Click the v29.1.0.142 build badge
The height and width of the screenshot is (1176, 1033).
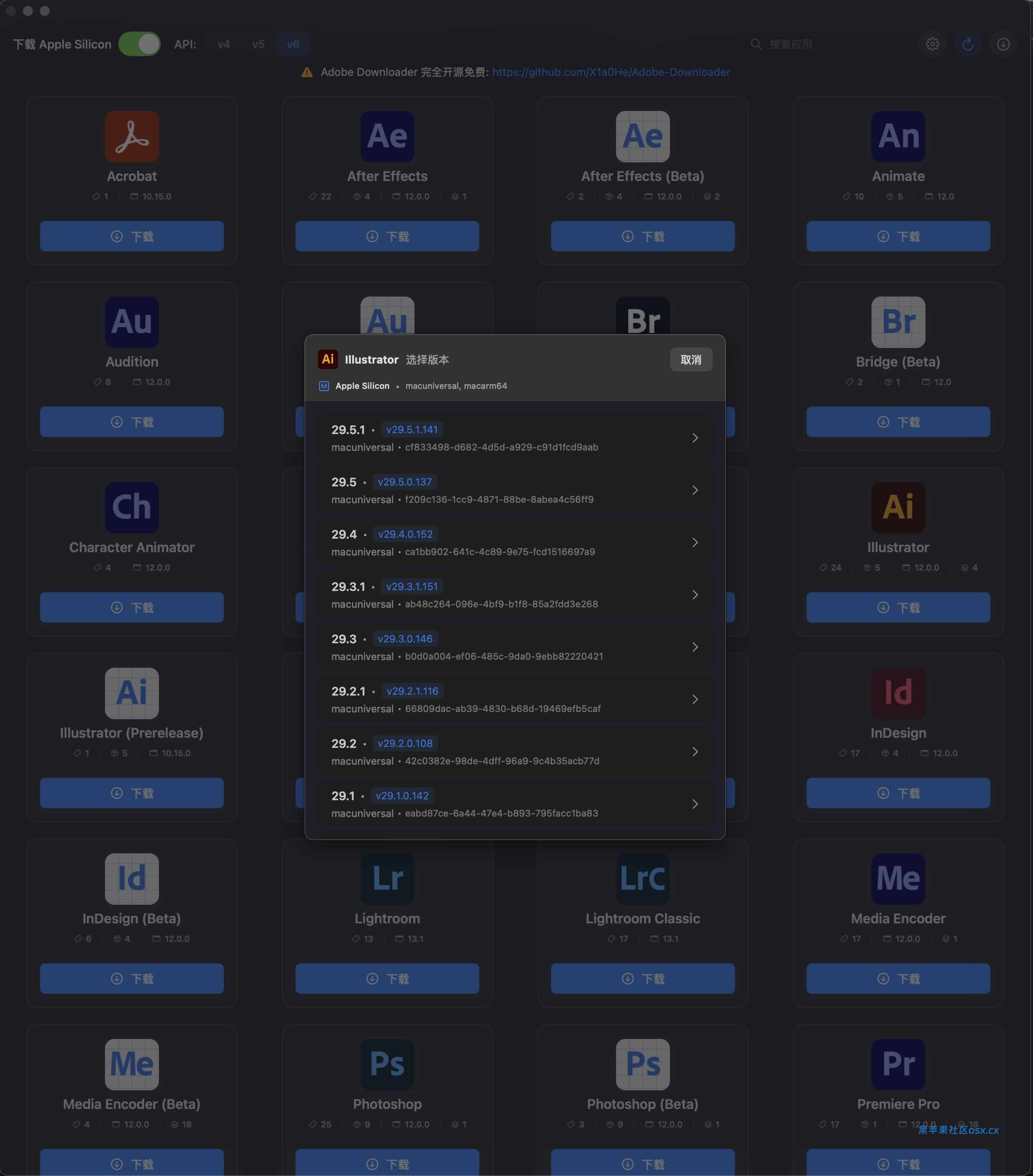[x=402, y=796]
